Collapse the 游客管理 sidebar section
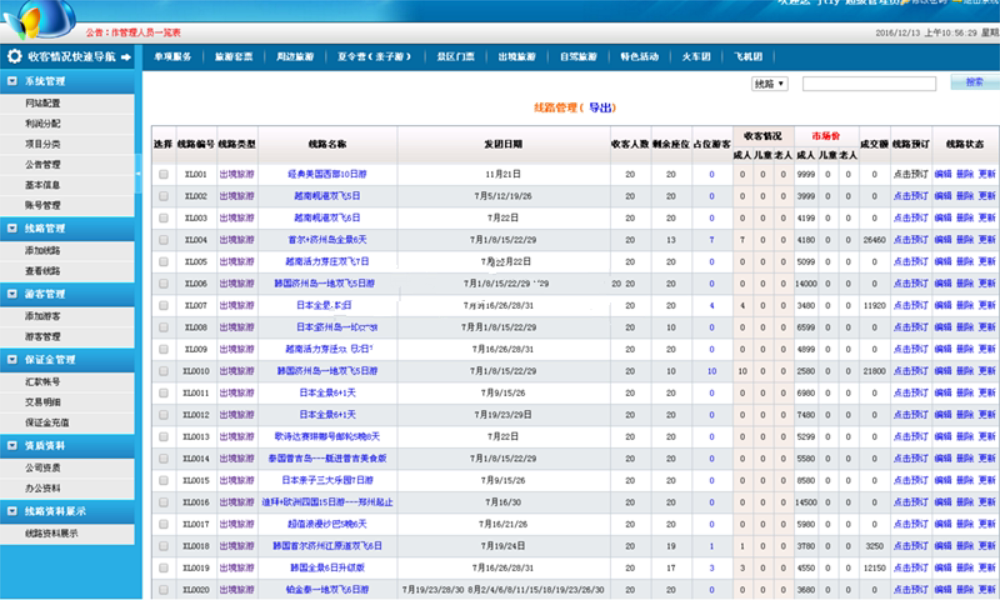 coord(12,294)
